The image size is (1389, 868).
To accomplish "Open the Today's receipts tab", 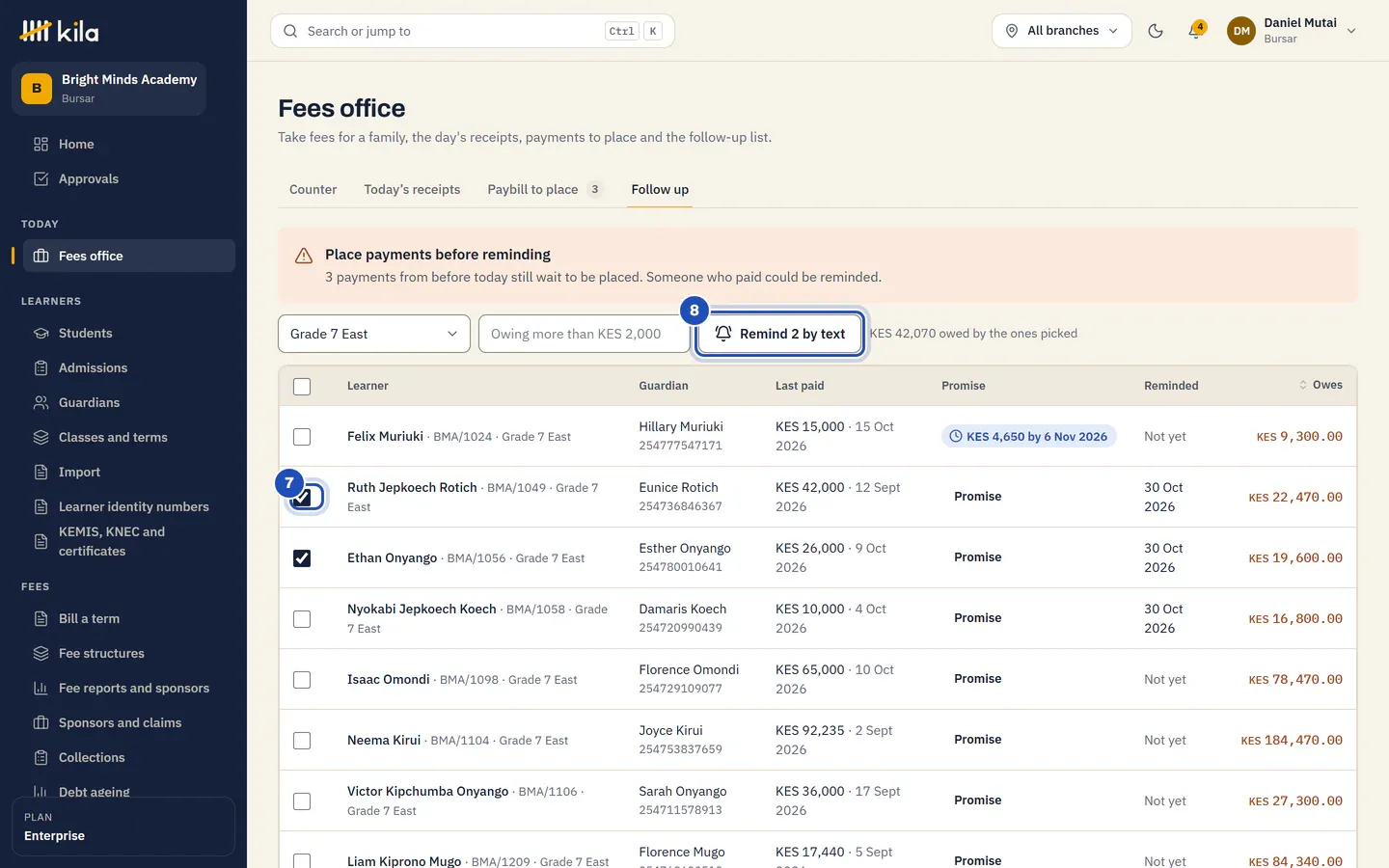I will (x=412, y=189).
